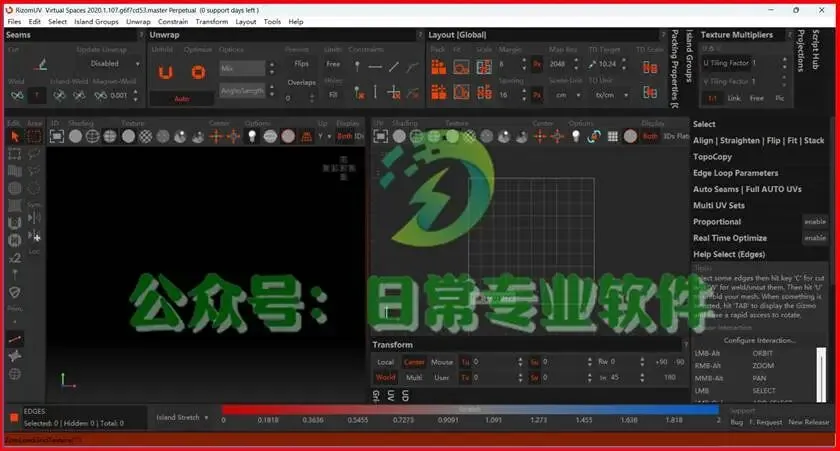The image size is (840, 451).
Task: Click the Island Stretch color gradient bar
Action: (x=470, y=410)
